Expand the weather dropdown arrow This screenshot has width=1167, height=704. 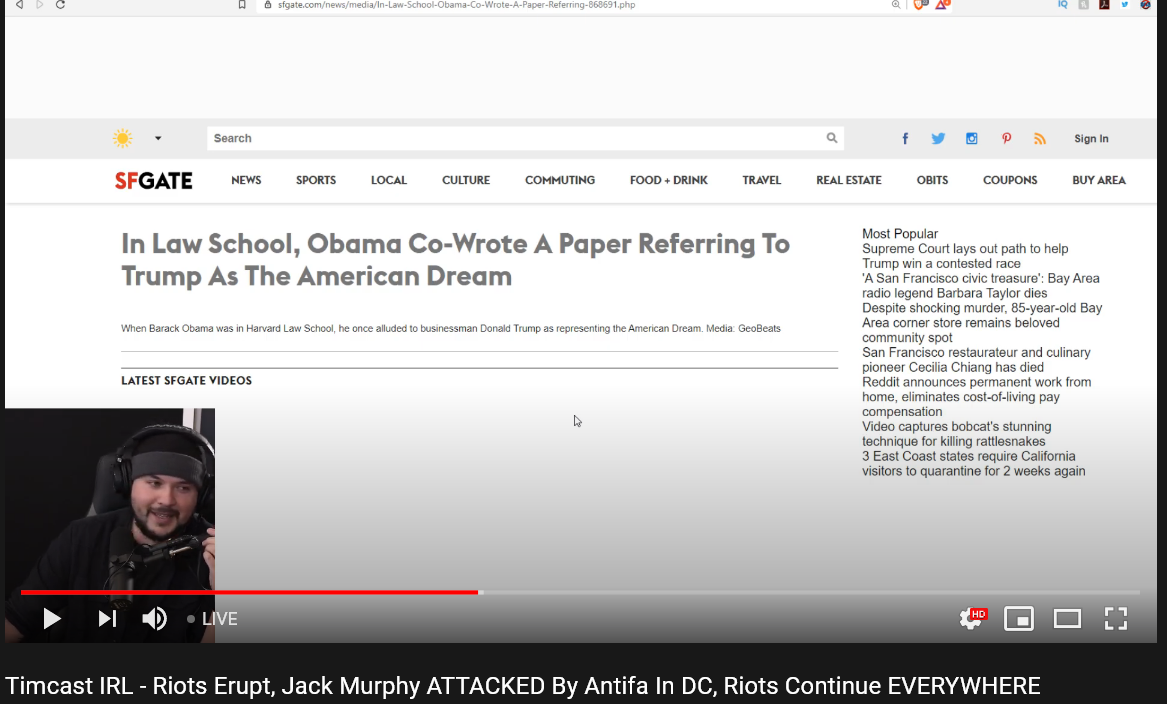(158, 138)
